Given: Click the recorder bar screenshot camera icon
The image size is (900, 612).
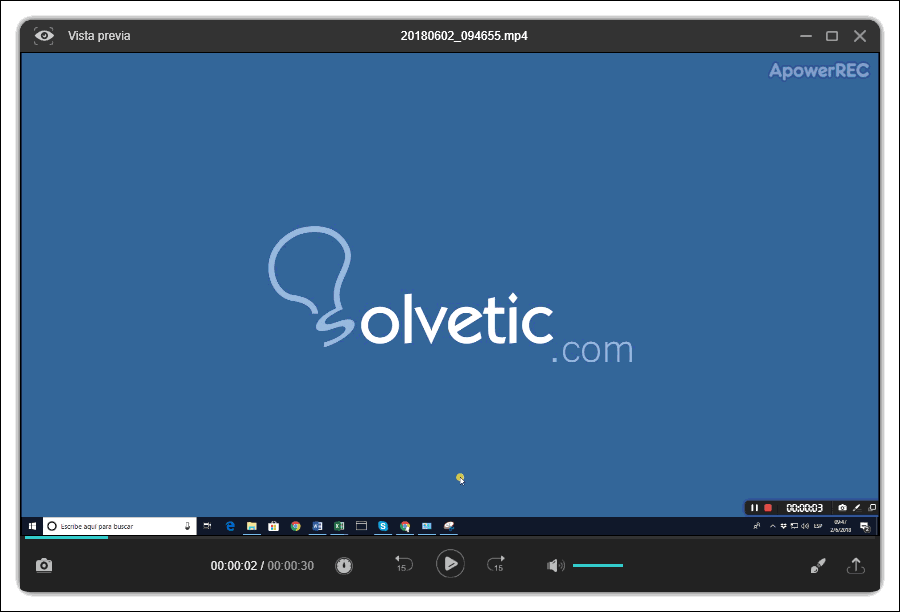Looking at the screenshot, I should (842, 508).
